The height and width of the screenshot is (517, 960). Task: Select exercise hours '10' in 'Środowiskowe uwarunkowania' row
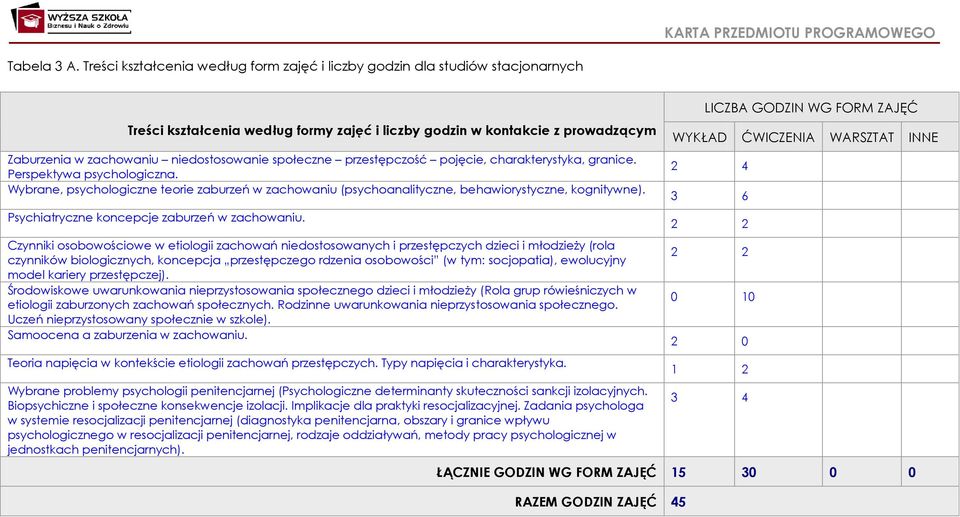tap(748, 297)
